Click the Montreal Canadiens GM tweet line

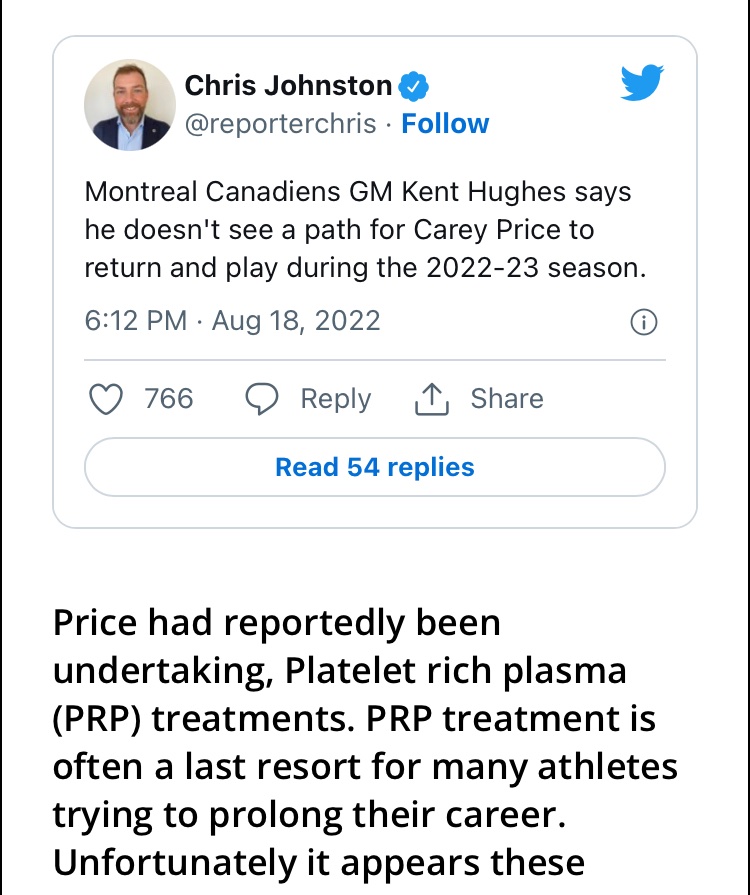(x=358, y=191)
